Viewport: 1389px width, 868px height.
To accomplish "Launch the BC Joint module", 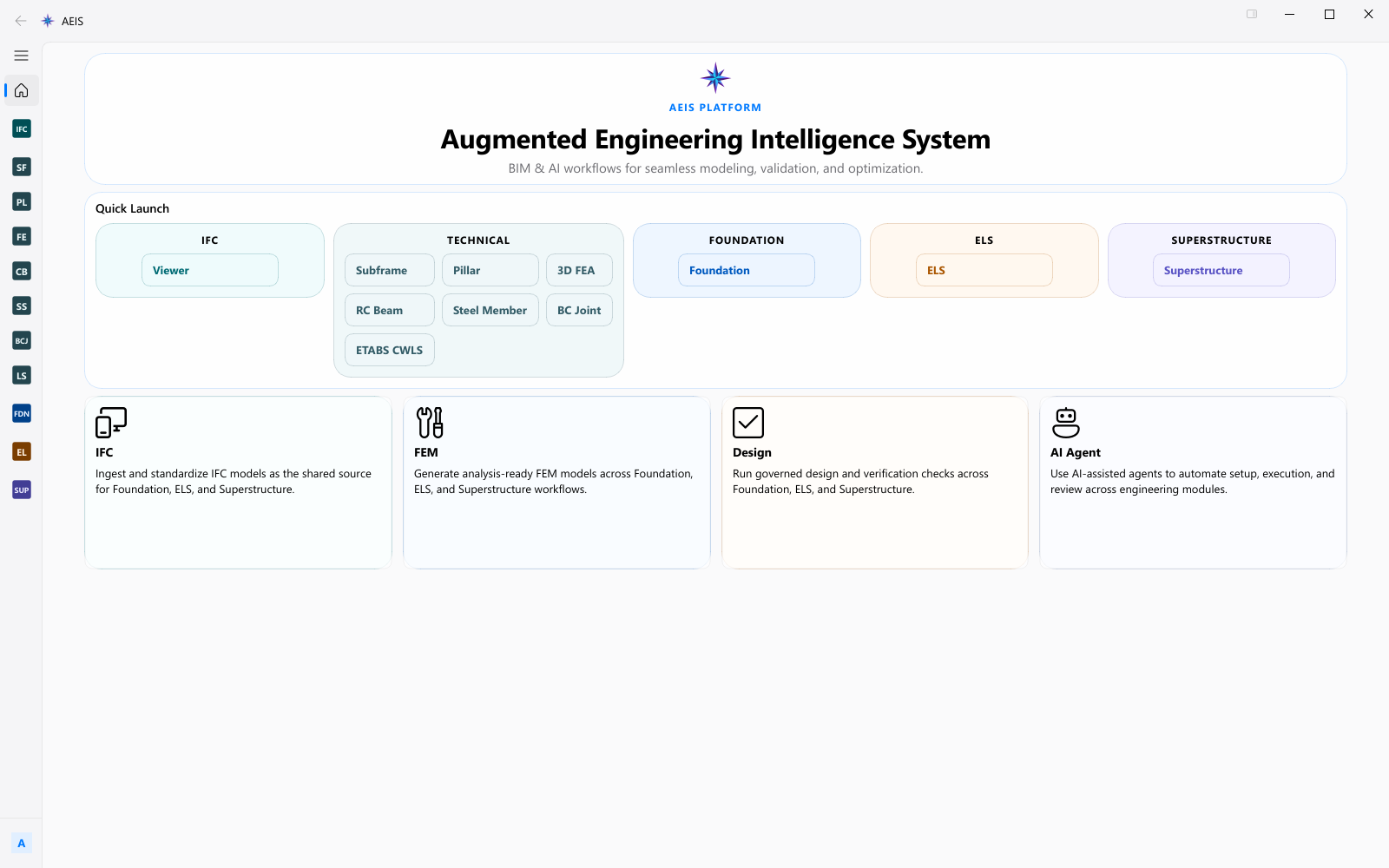I will 579,310.
